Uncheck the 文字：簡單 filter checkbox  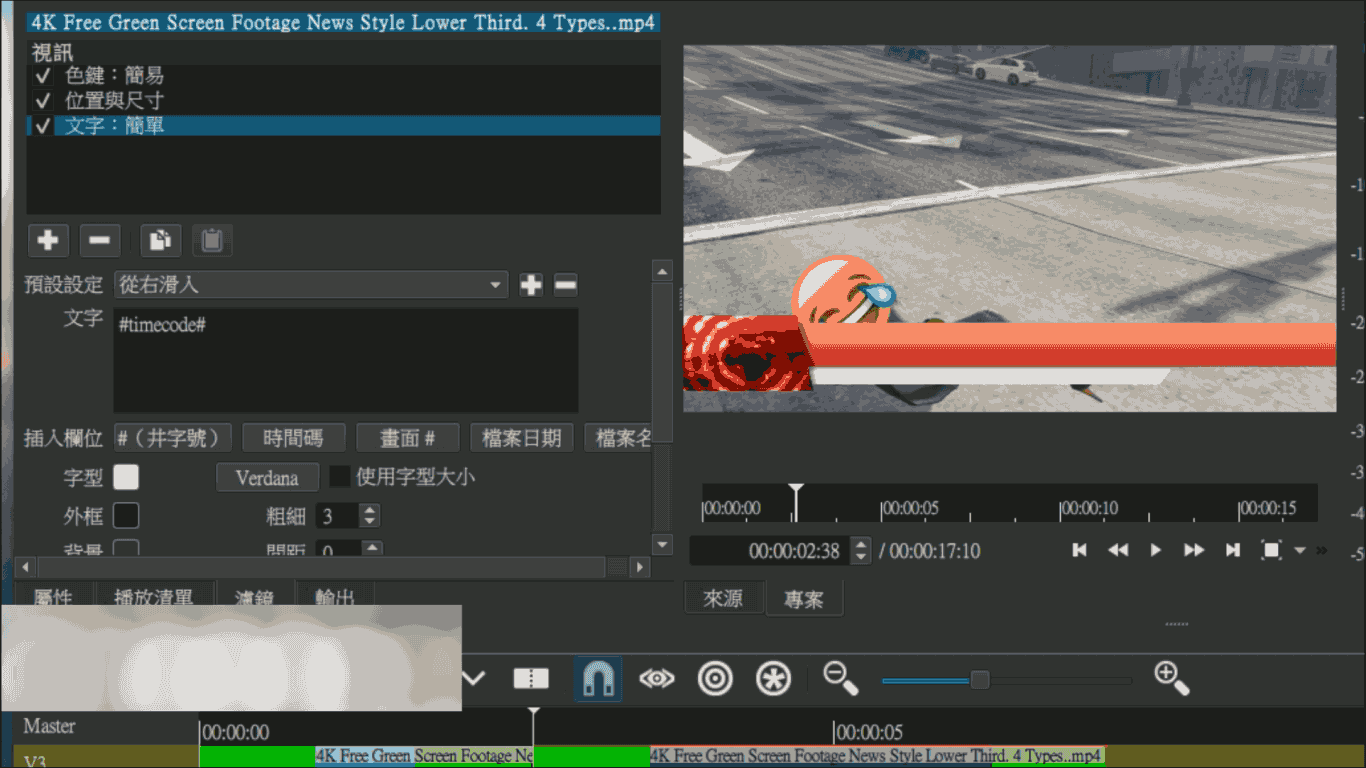[x=42, y=126]
